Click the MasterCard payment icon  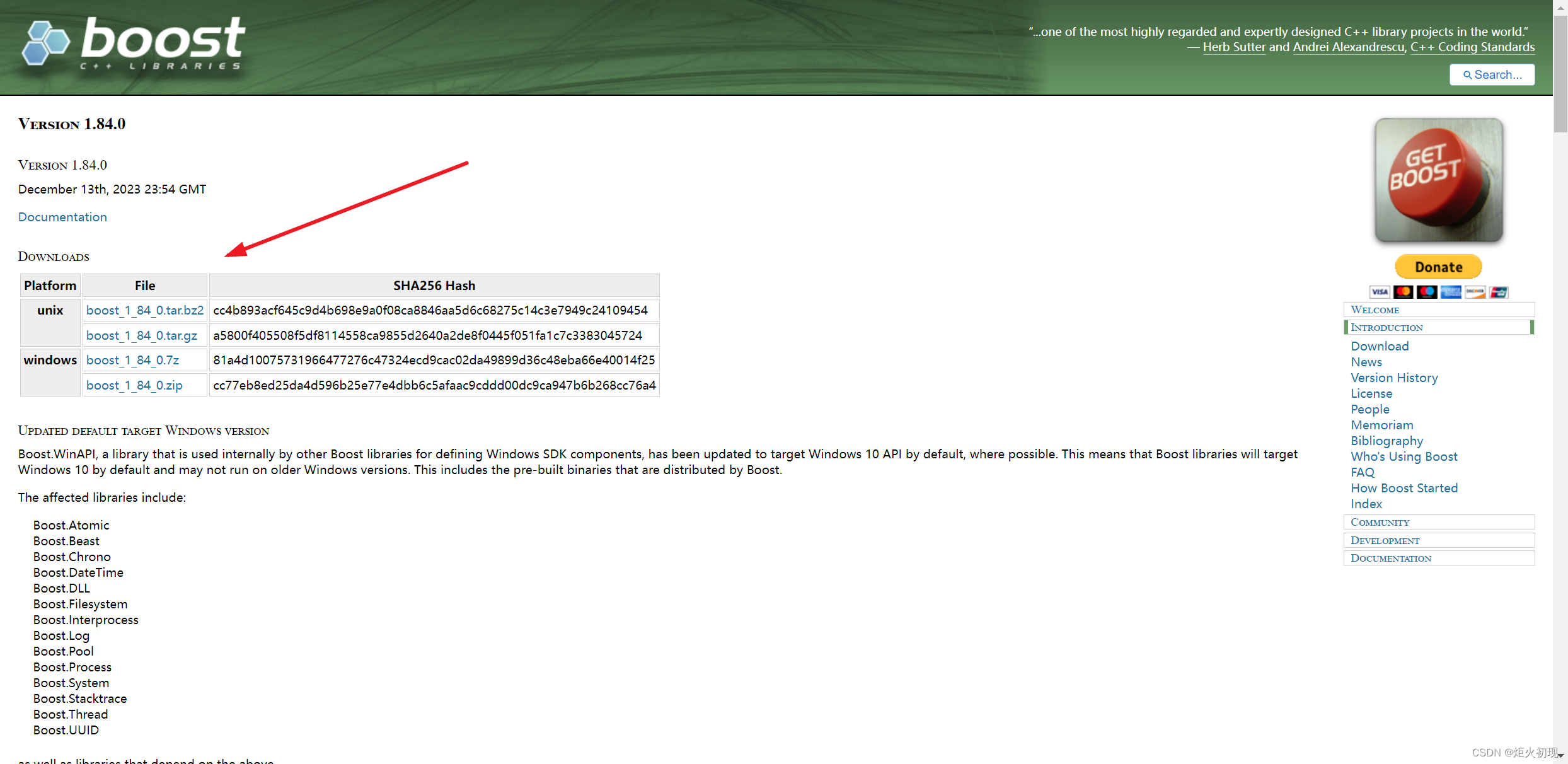(1404, 291)
